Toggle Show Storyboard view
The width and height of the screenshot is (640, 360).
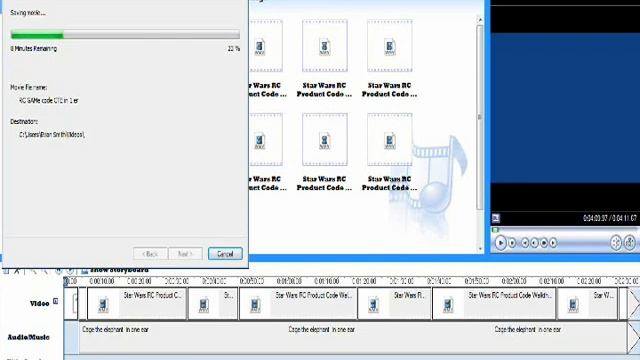[115, 270]
